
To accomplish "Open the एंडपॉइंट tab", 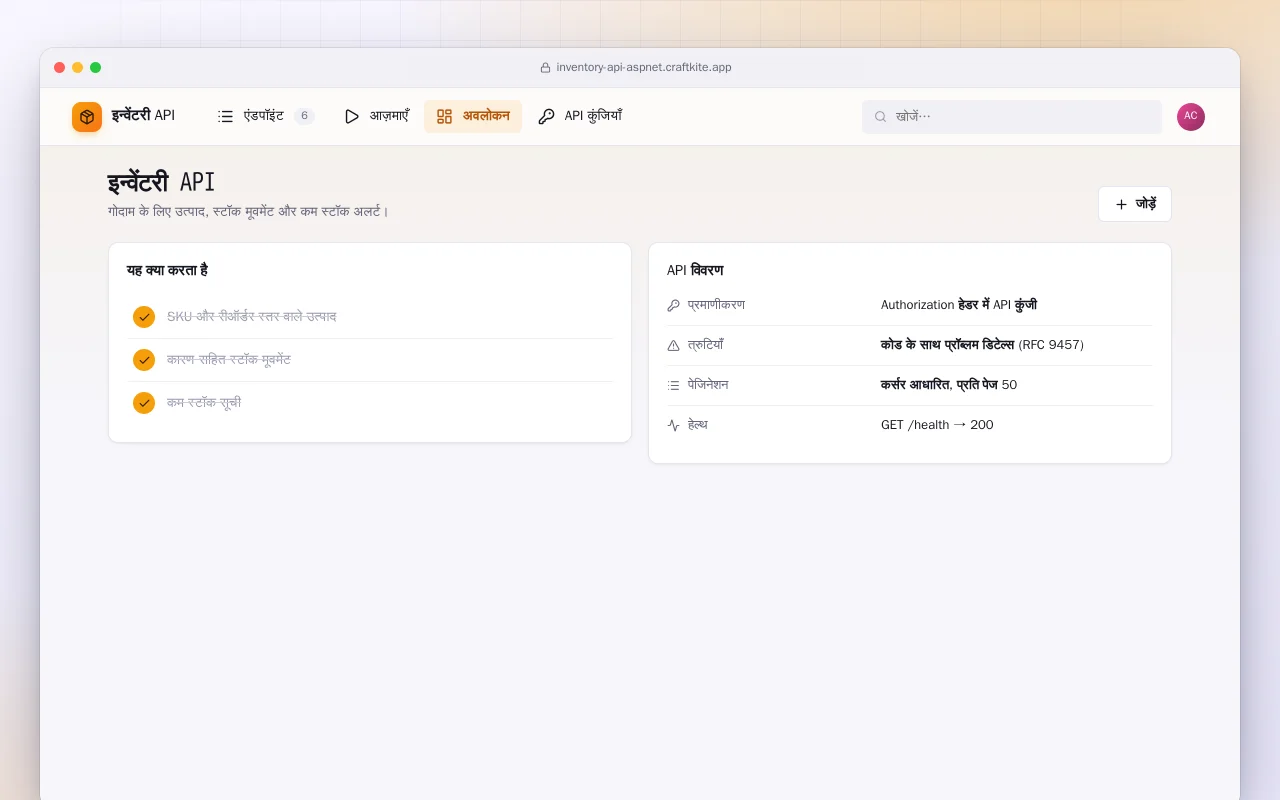I will click(266, 116).
